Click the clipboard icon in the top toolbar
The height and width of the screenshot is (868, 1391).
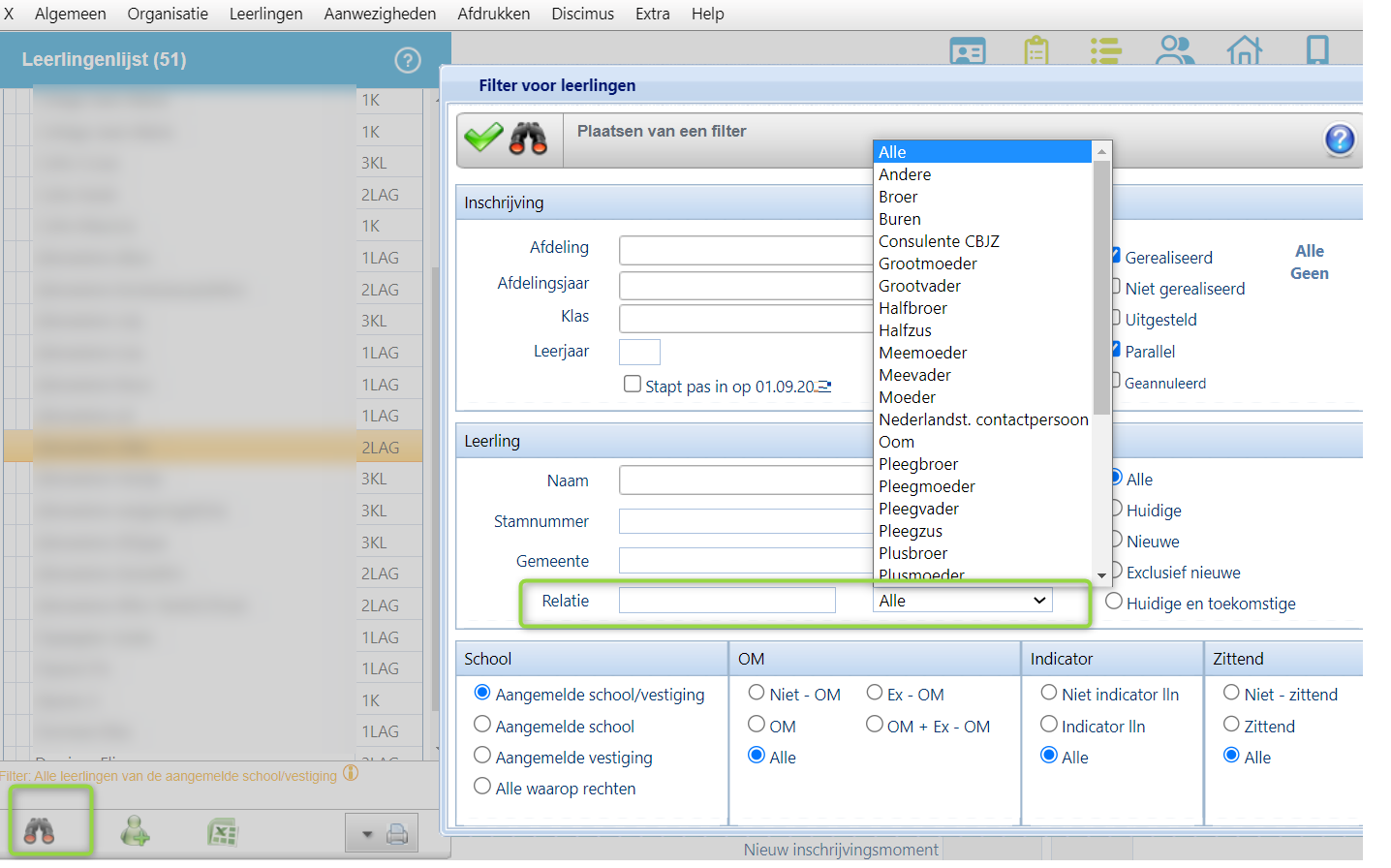1036,50
